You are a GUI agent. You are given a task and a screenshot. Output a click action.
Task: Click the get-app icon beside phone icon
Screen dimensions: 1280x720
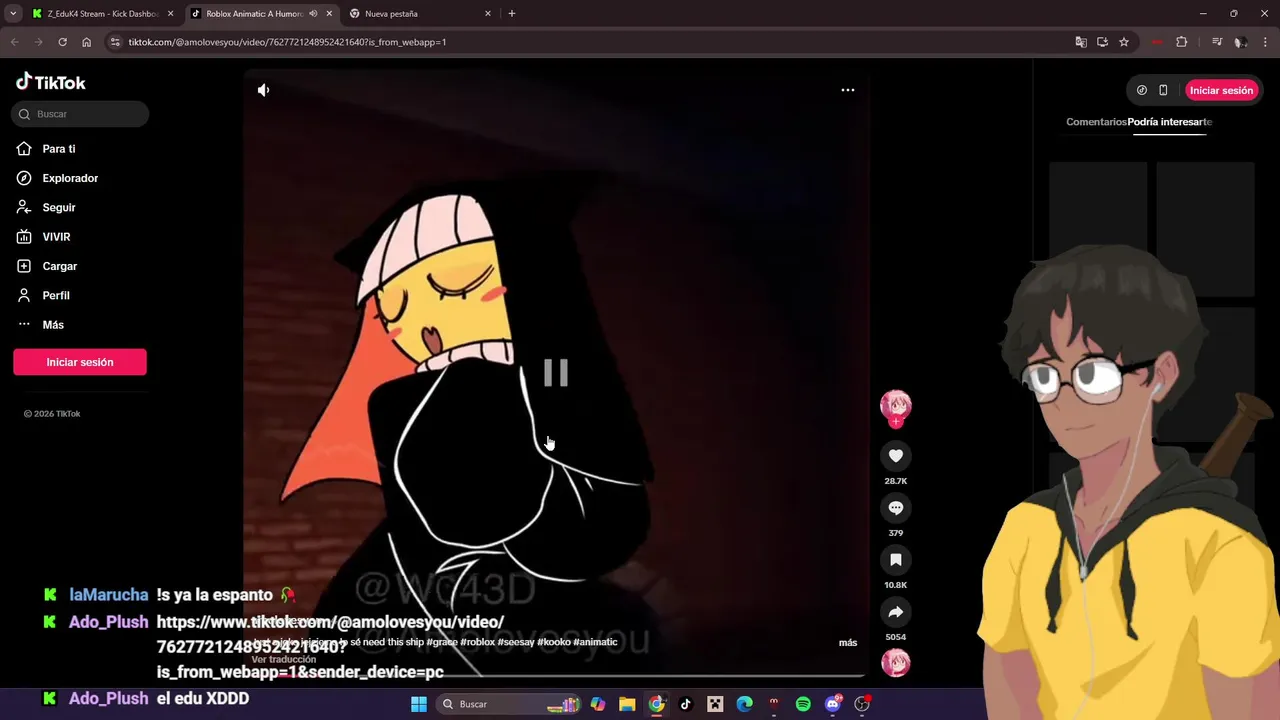pos(1142,90)
